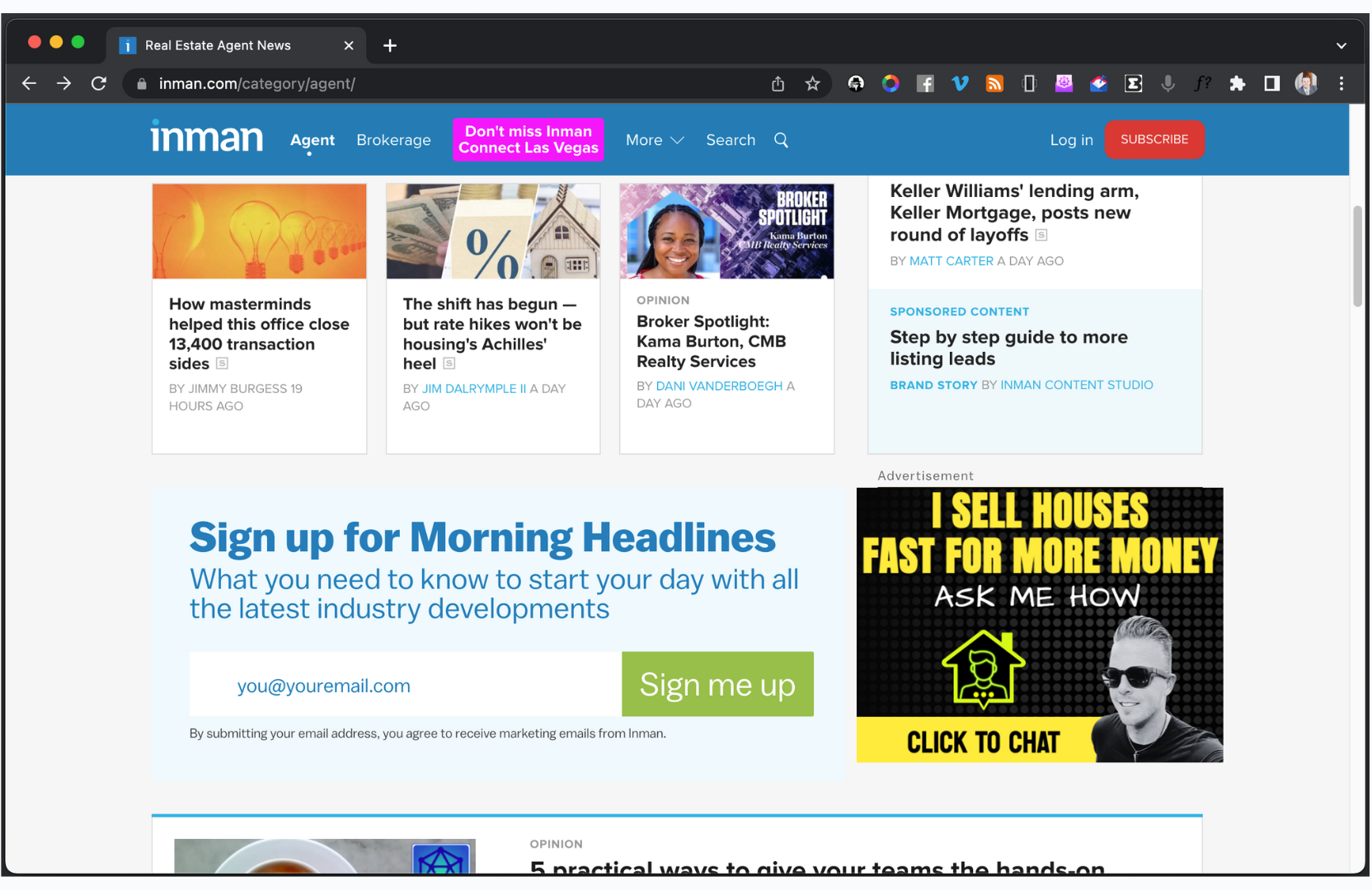
Task: Toggle the browser side panel icon
Action: tap(1271, 83)
